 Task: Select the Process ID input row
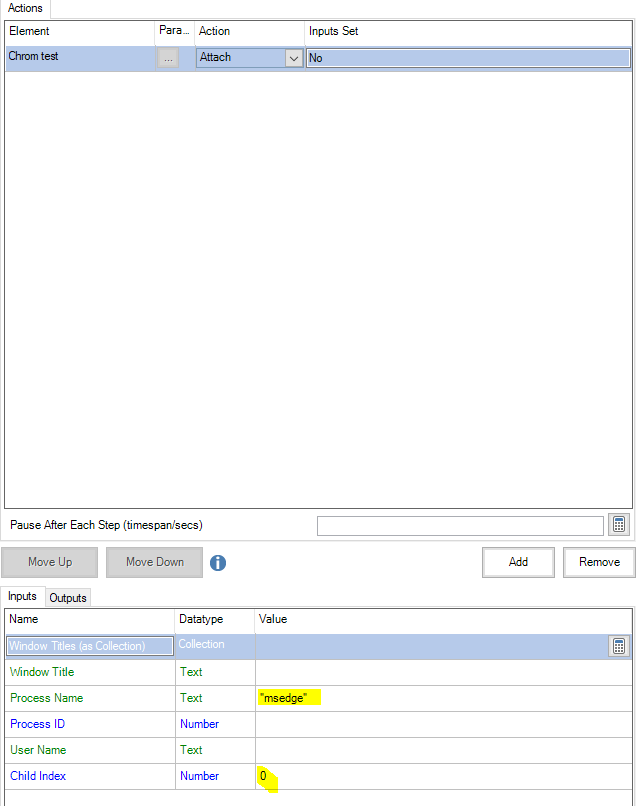(318, 724)
